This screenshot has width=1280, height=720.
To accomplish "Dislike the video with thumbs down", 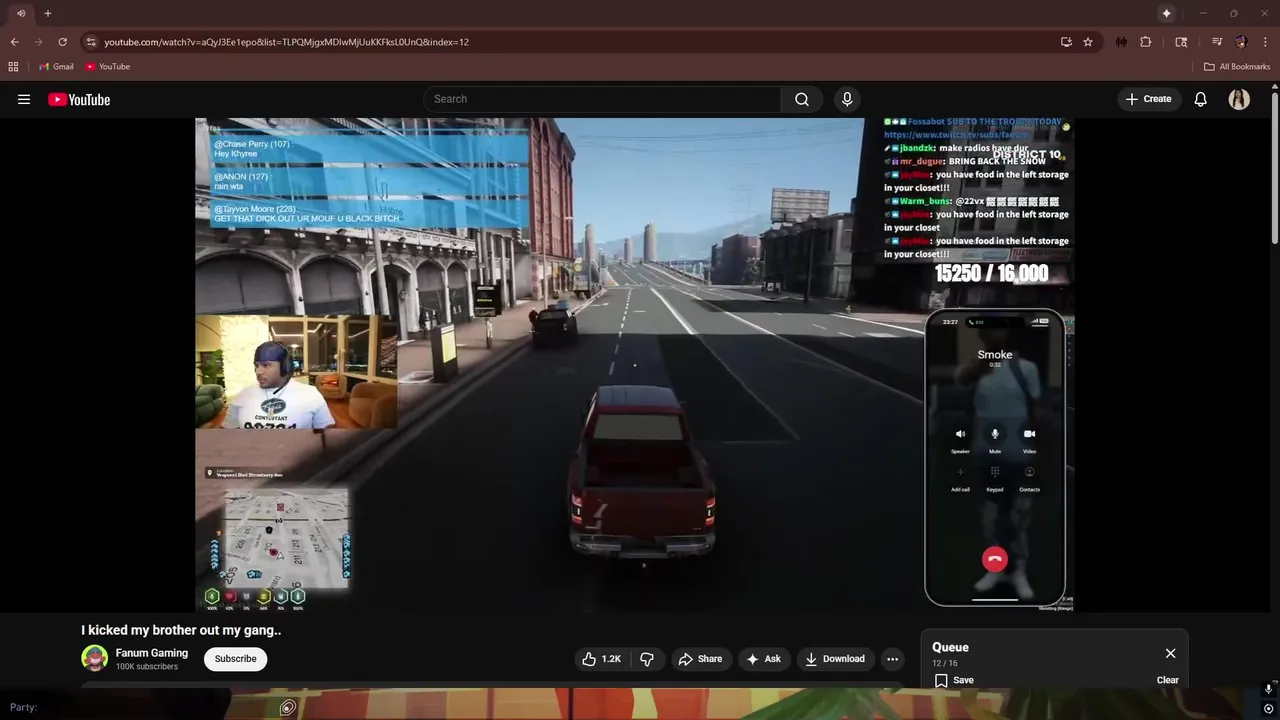I will 647,659.
